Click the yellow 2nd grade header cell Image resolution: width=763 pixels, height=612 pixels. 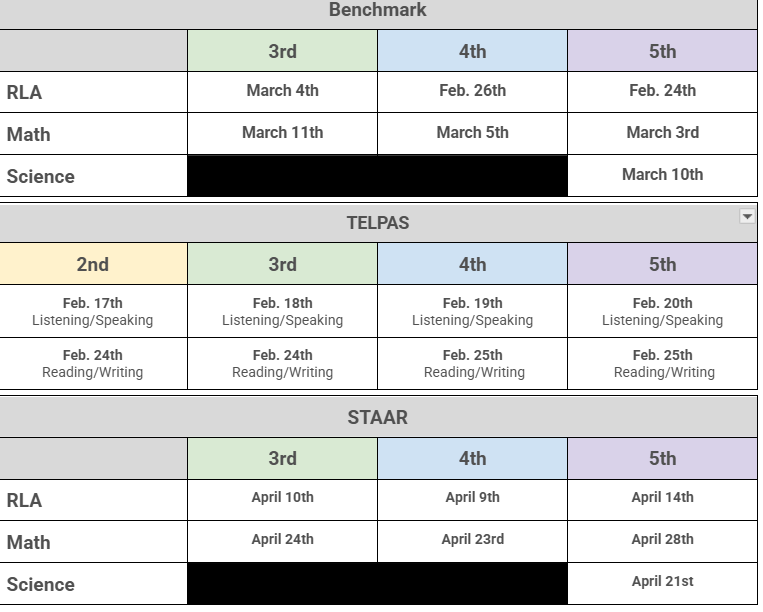tap(93, 265)
